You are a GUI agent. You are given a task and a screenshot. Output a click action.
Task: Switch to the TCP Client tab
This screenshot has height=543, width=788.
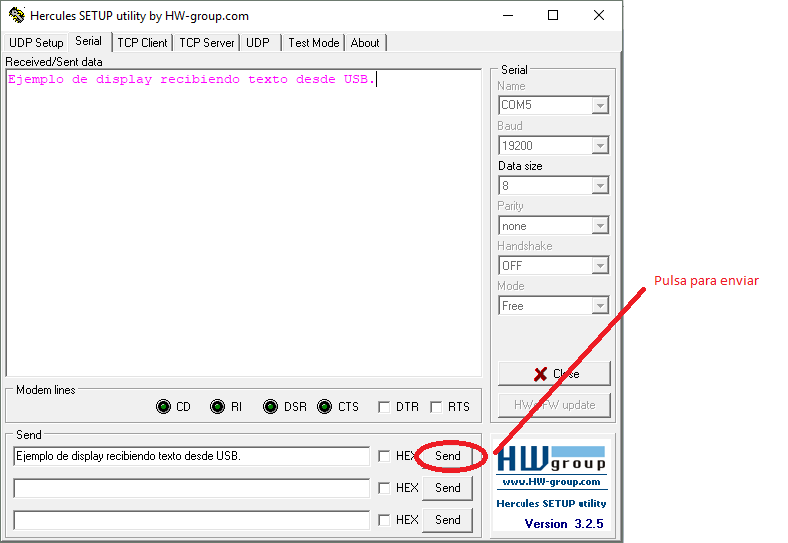[142, 43]
